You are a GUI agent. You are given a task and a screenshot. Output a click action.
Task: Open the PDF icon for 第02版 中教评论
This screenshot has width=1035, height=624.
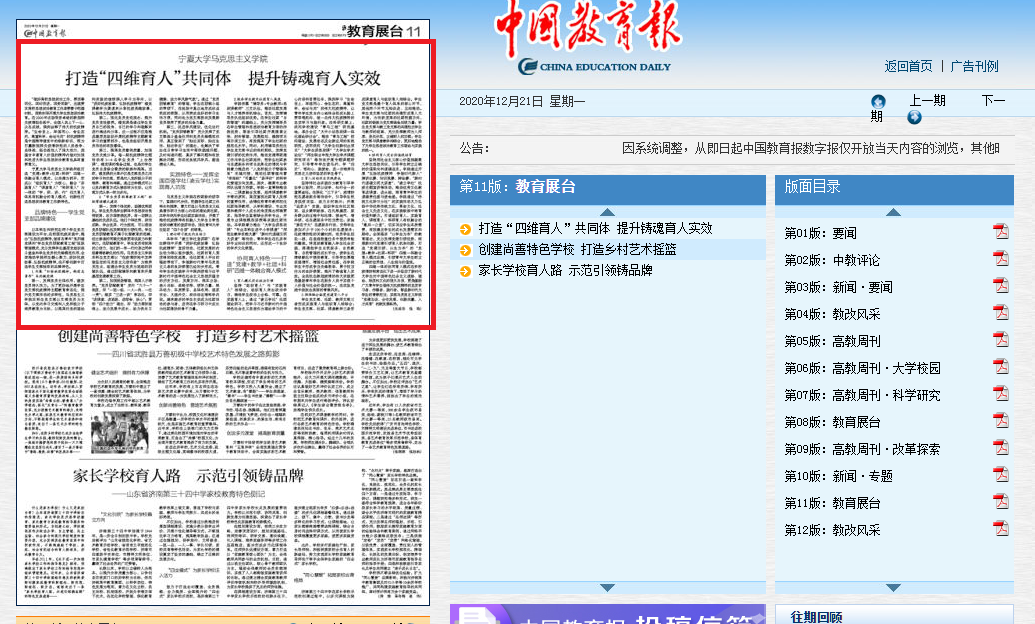pos(1000,259)
